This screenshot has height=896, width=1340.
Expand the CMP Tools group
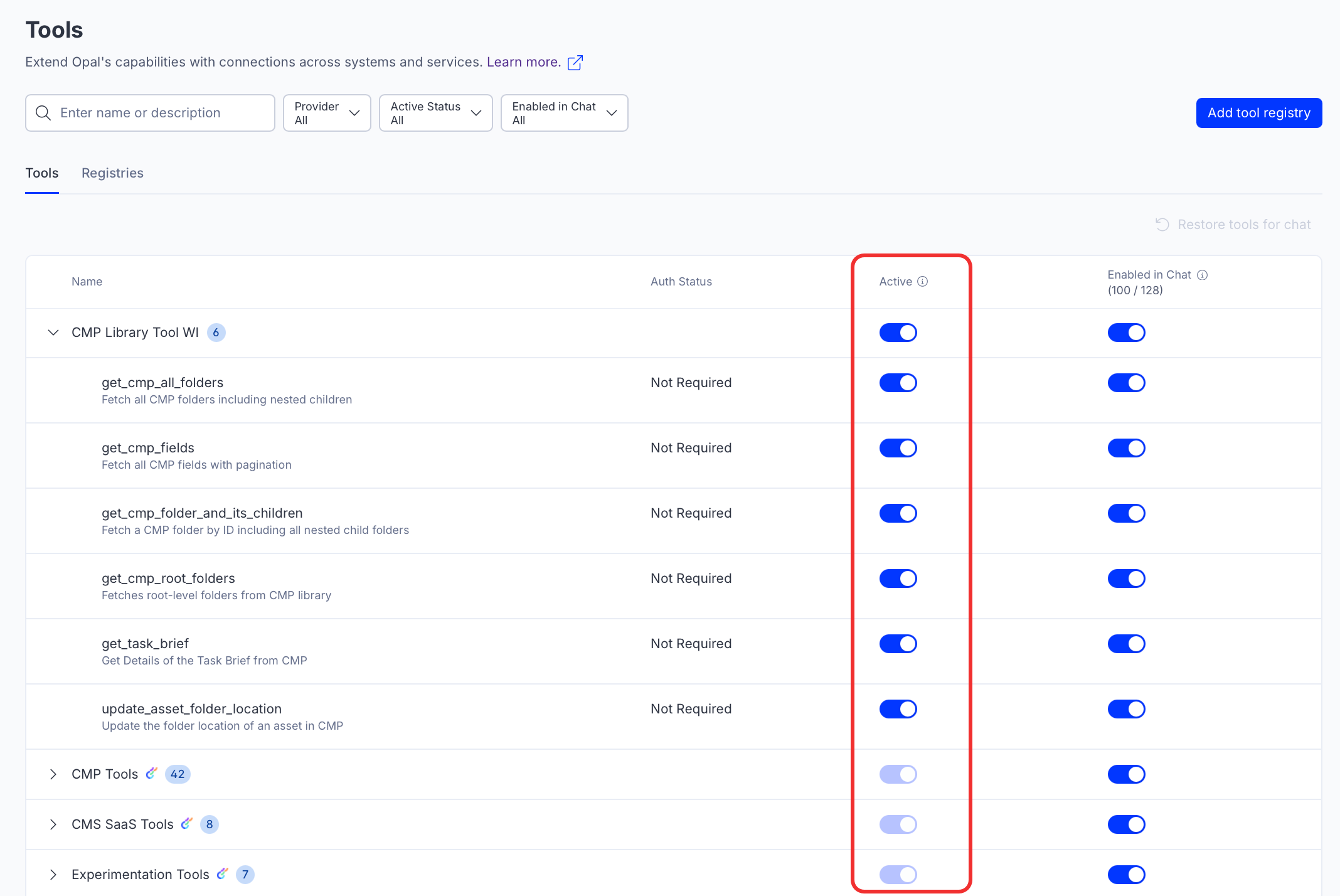[x=53, y=774]
